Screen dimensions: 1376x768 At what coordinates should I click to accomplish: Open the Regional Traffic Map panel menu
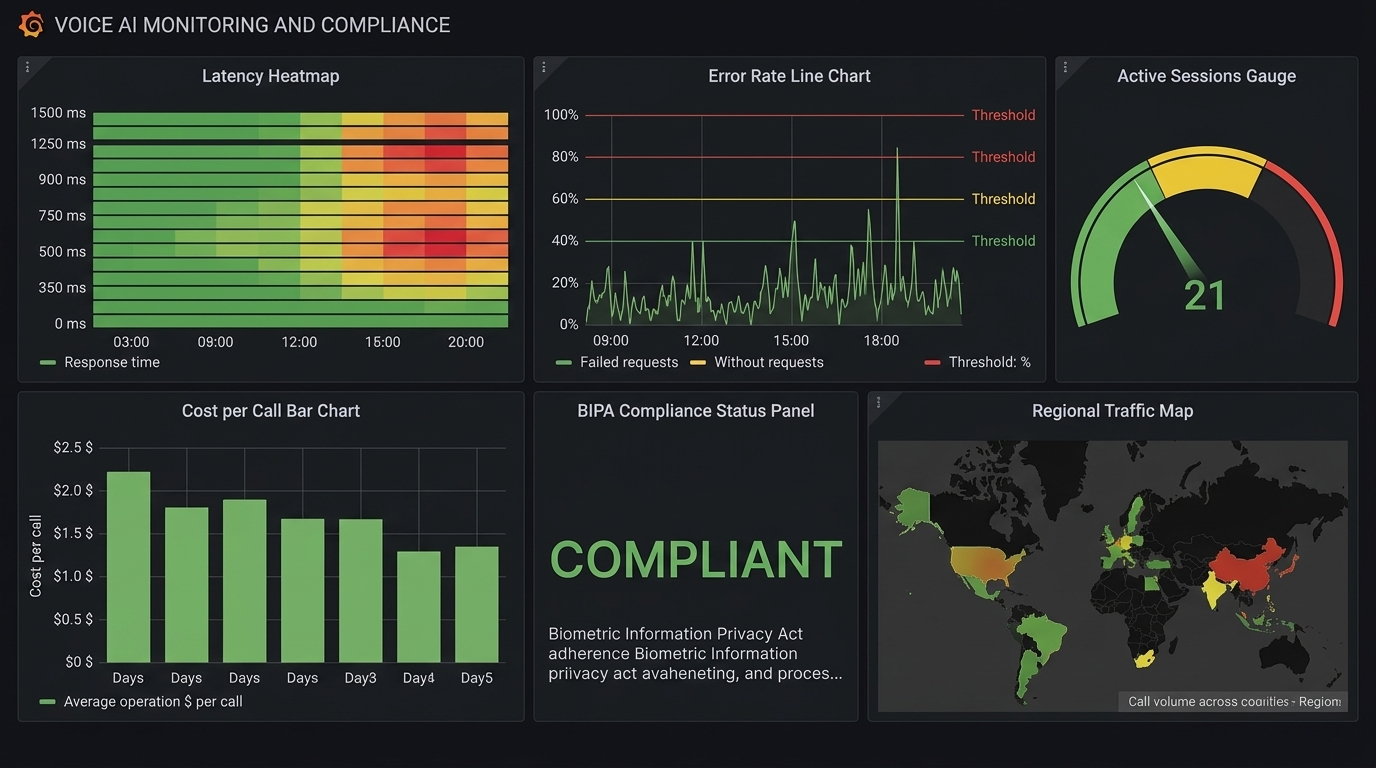point(878,401)
